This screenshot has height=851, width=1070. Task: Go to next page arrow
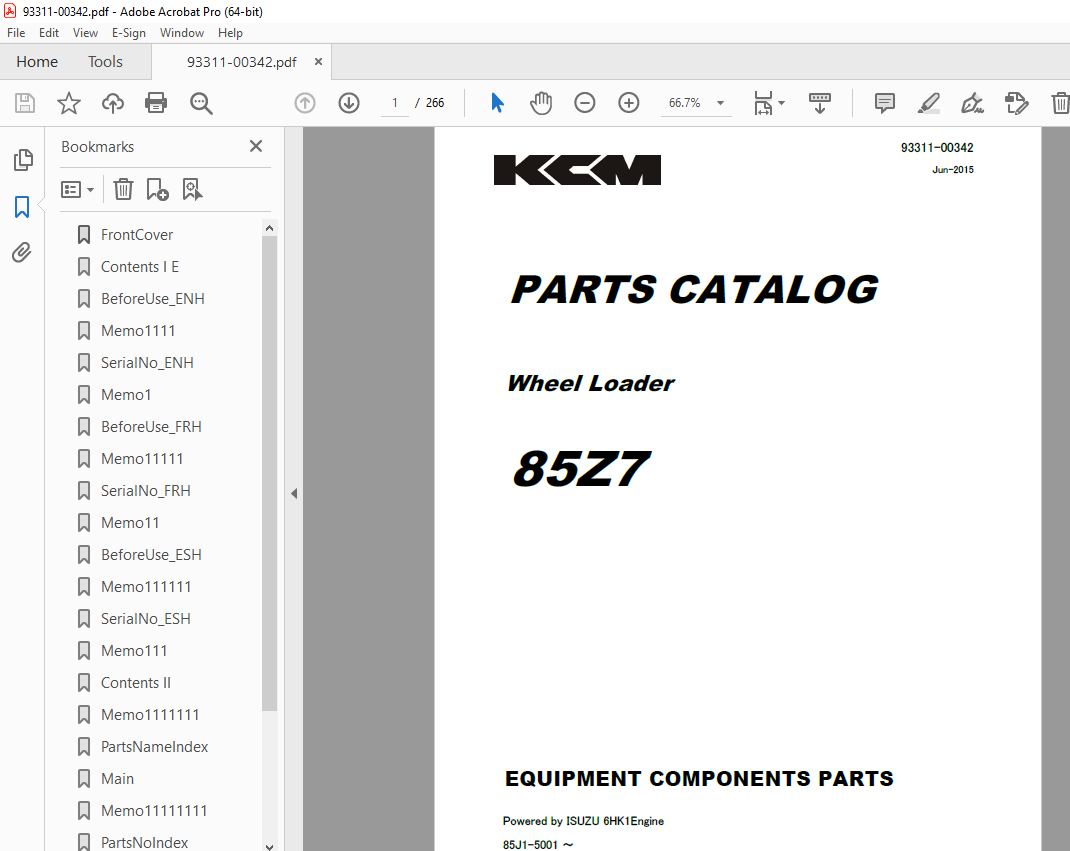pyautogui.click(x=349, y=103)
